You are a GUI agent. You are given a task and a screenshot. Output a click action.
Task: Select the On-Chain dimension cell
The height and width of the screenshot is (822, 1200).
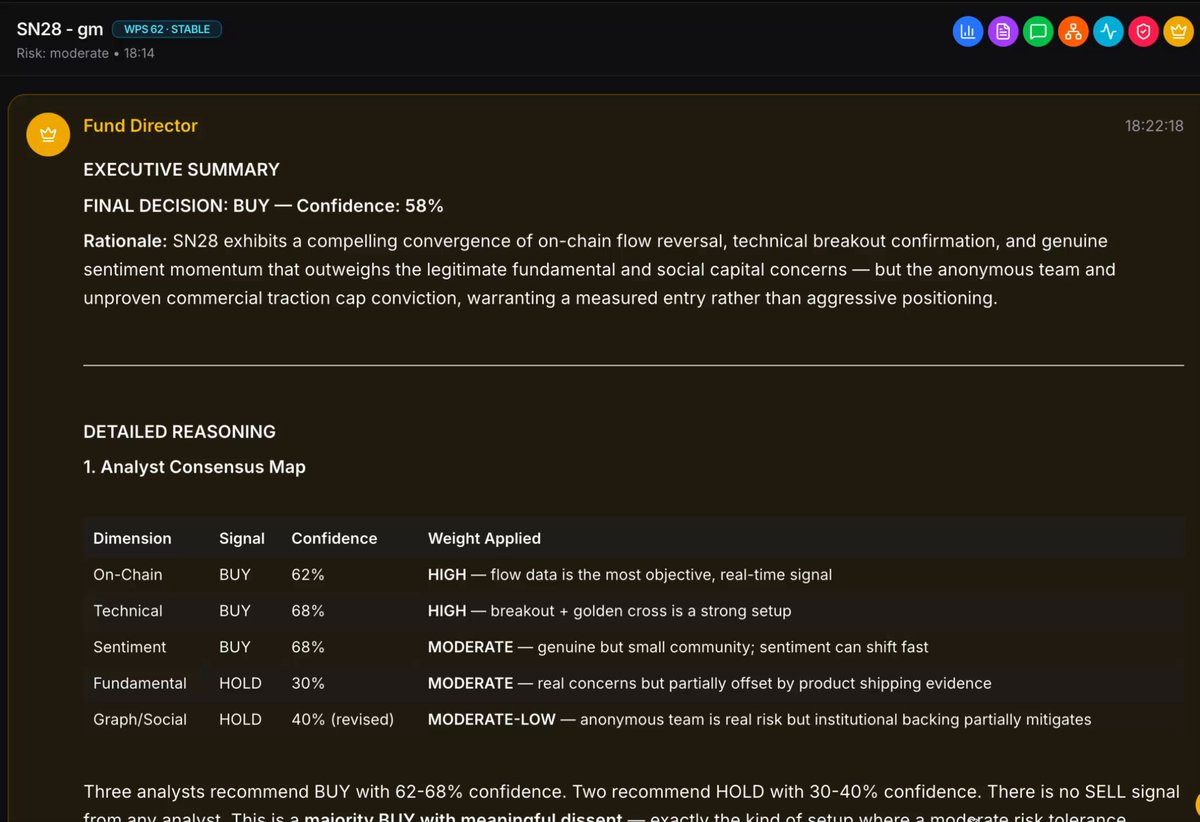(x=127, y=575)
